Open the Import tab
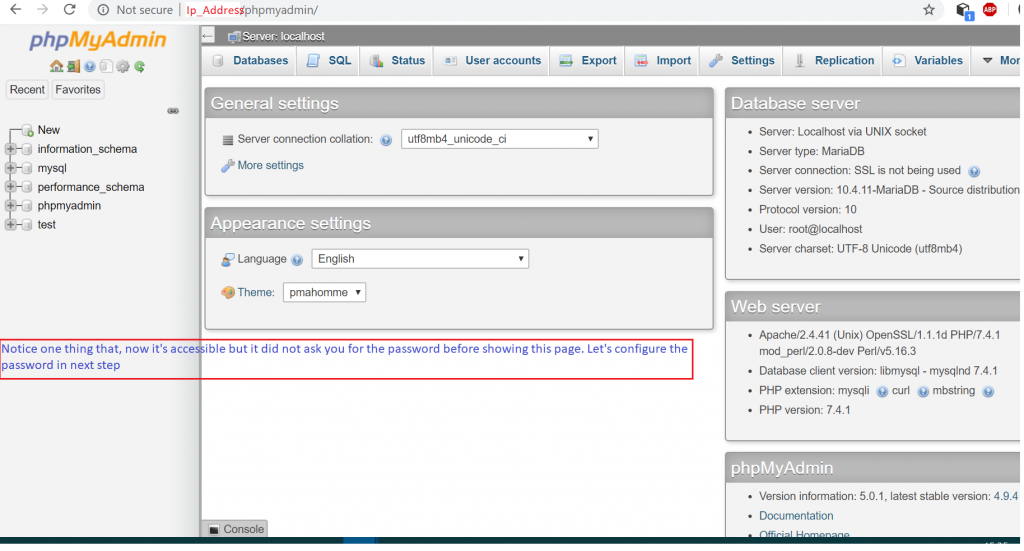The width and height of the screenshot is (1024, 551). pyautogui.click(x=663, y=61)
